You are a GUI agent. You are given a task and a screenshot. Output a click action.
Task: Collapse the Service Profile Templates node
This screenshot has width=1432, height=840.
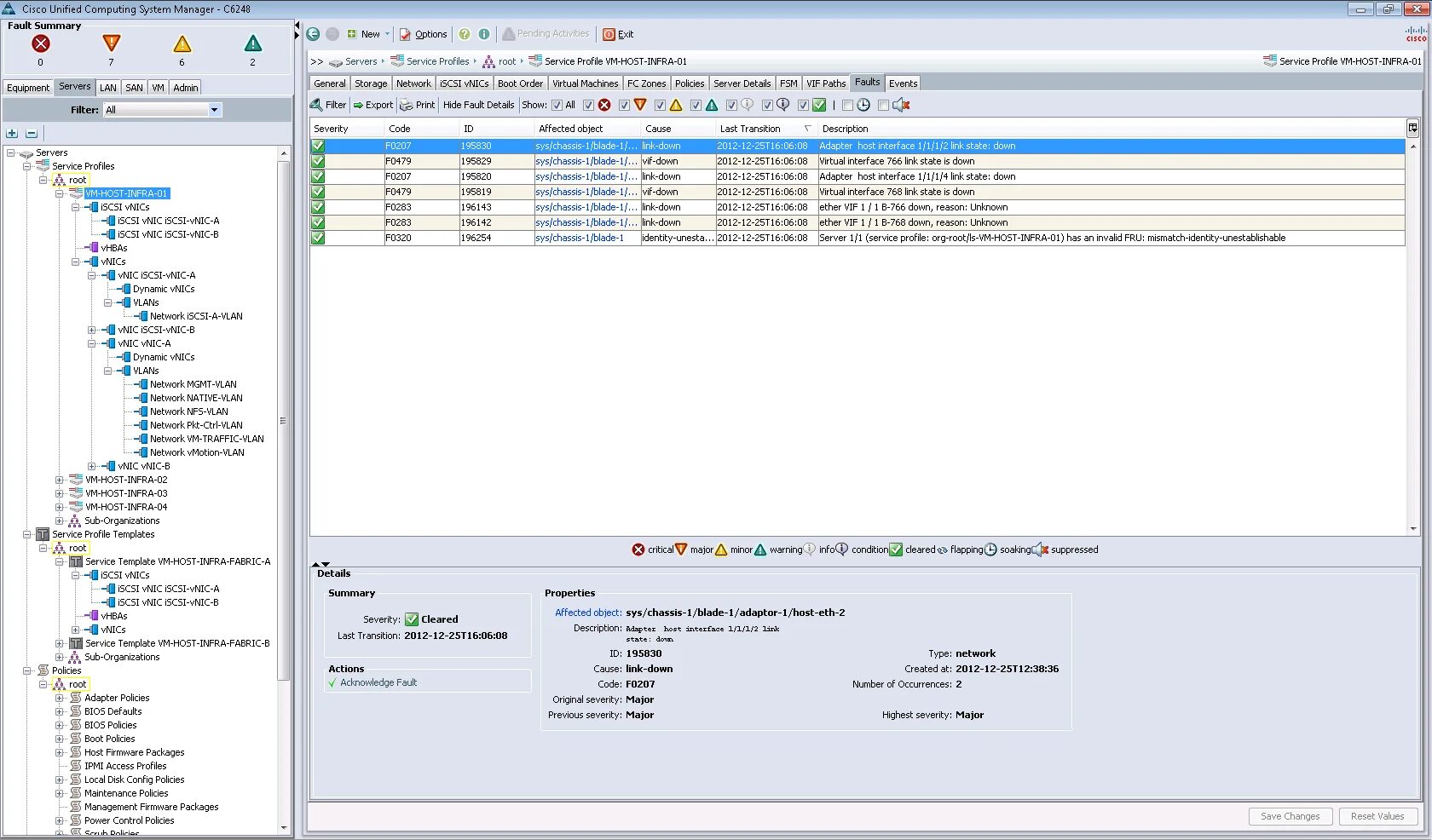27,534
